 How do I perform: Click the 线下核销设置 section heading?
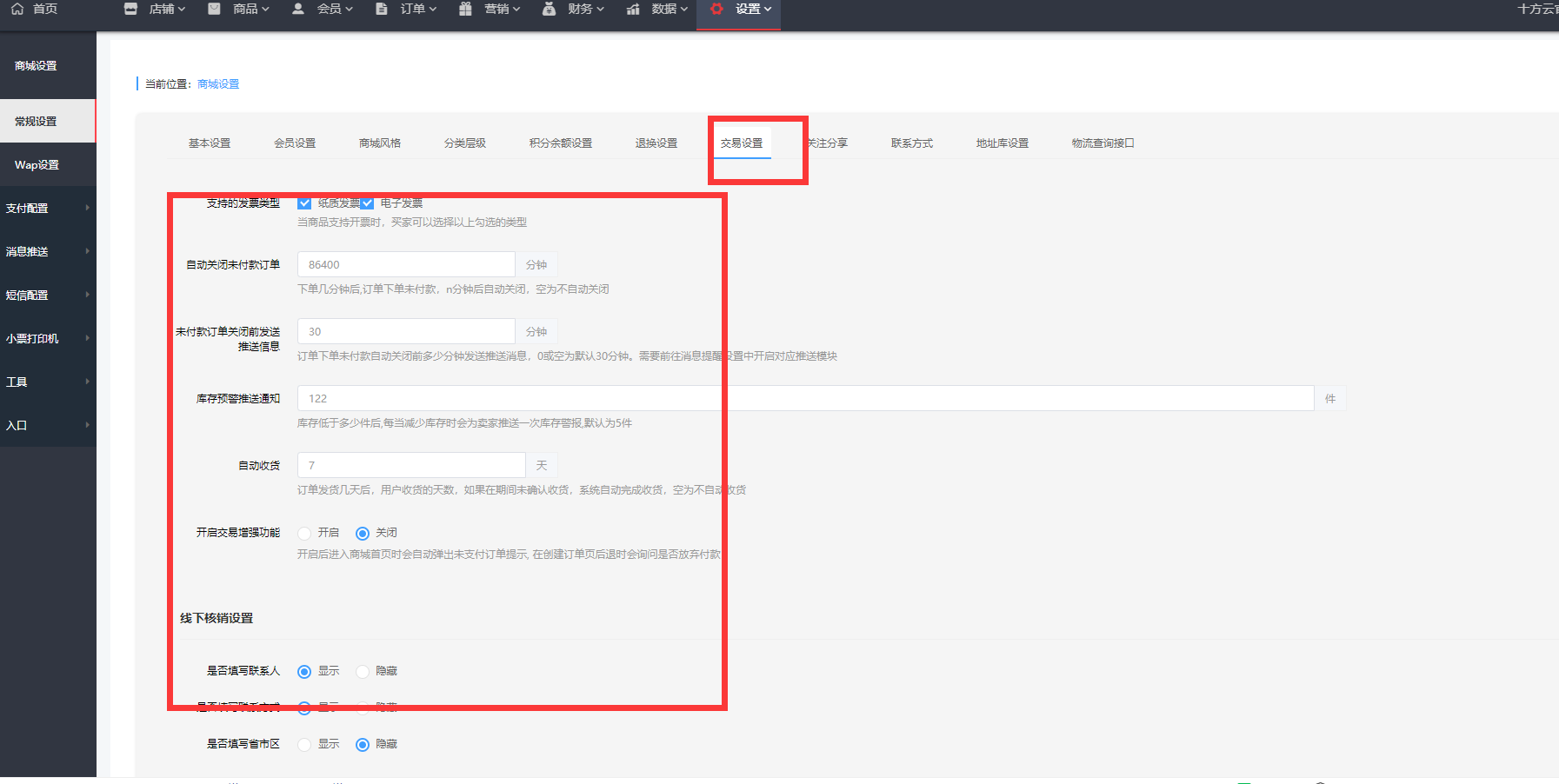click(217, 618)
